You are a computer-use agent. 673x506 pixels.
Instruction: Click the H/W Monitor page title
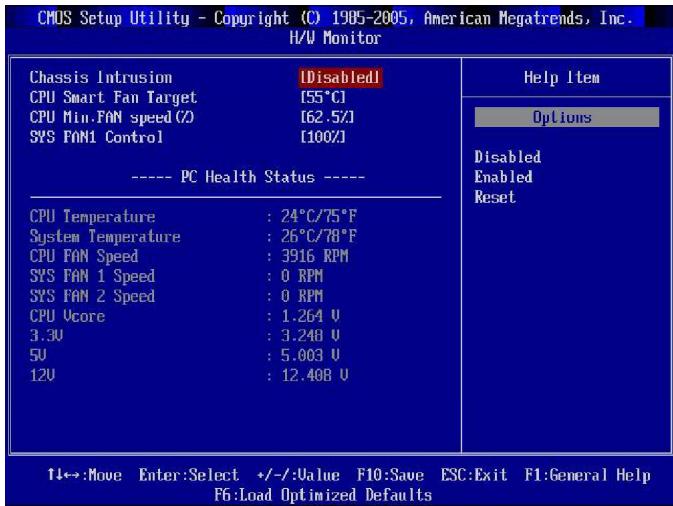[335, 38]
